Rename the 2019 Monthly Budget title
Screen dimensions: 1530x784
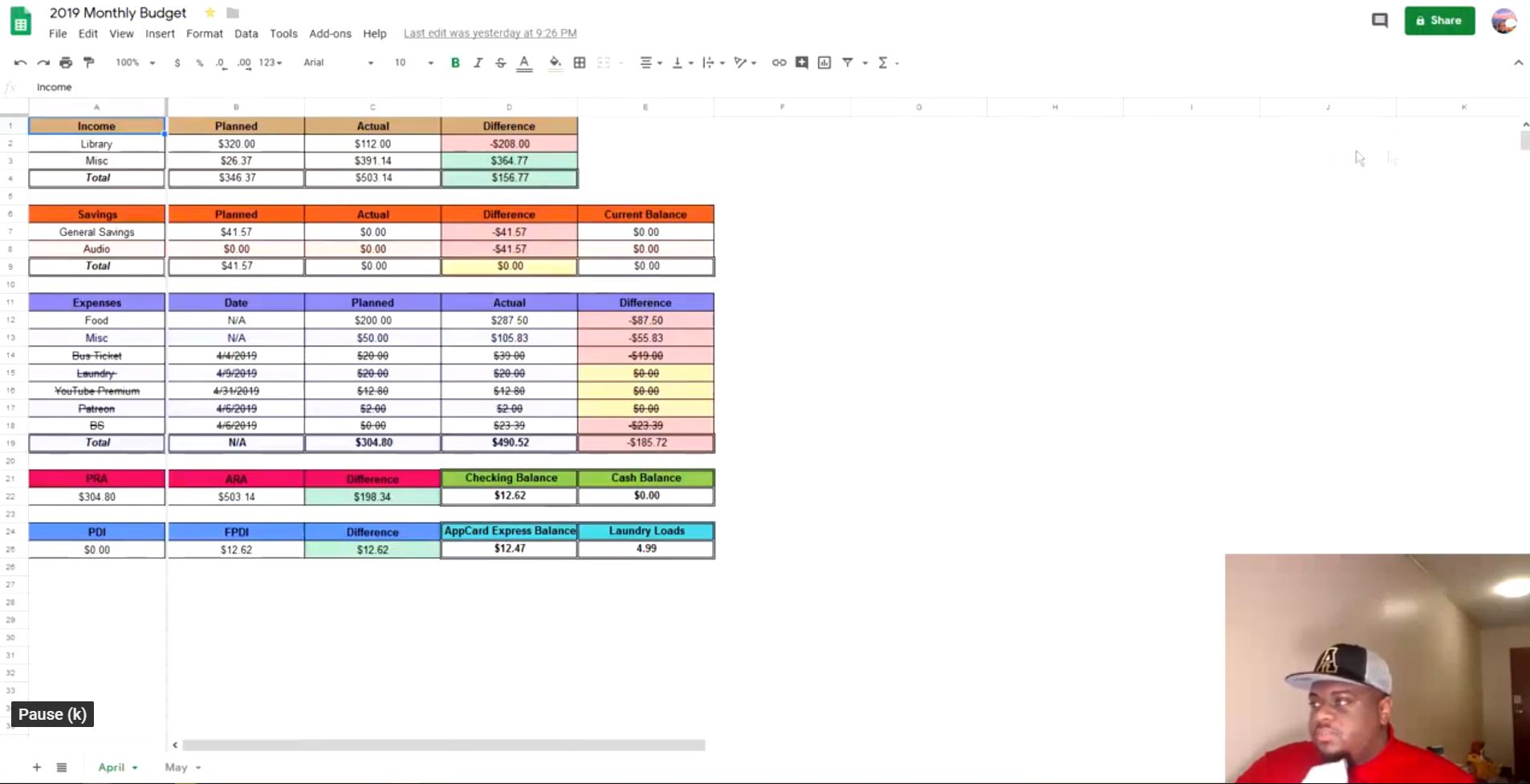pyautogui.click(x=118, y=13)
